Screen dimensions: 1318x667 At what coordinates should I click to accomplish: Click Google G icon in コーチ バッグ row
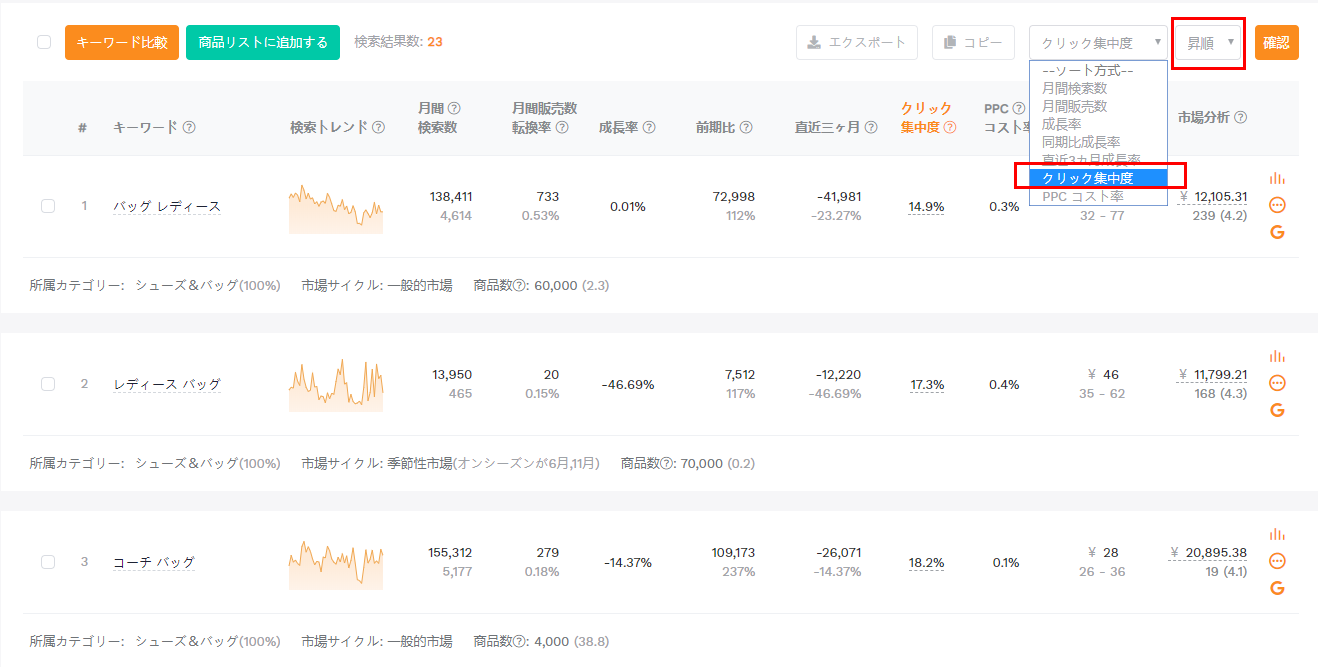[x=1277, y=588]
